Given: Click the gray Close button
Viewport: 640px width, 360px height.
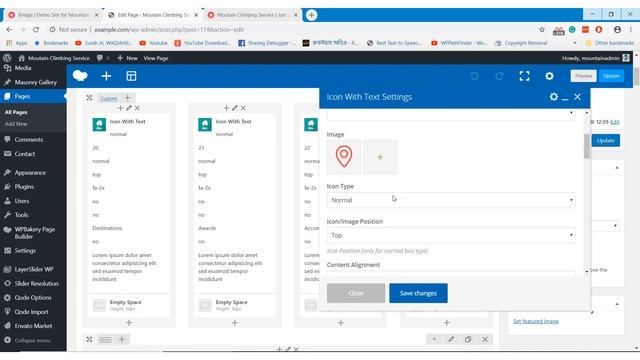Looking at the screenshot, I should (x=356, y=293).
